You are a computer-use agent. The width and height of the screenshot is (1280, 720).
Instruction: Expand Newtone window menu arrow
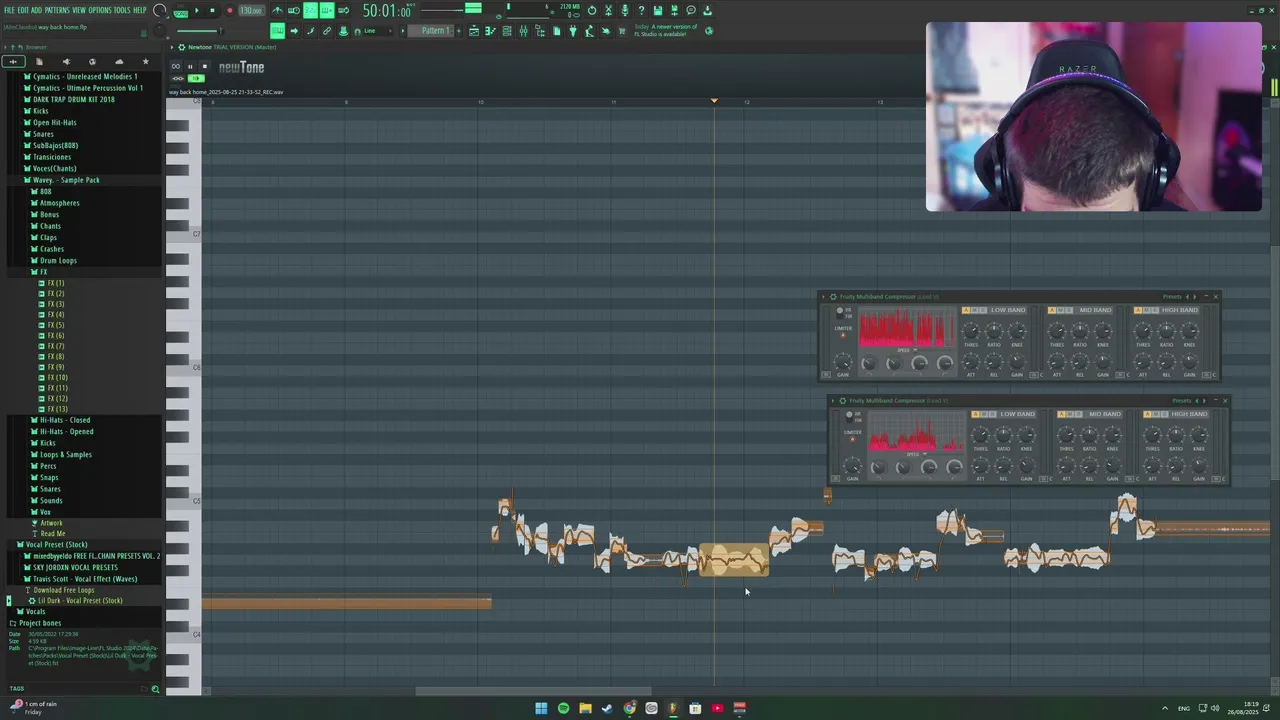coord(172,47)
